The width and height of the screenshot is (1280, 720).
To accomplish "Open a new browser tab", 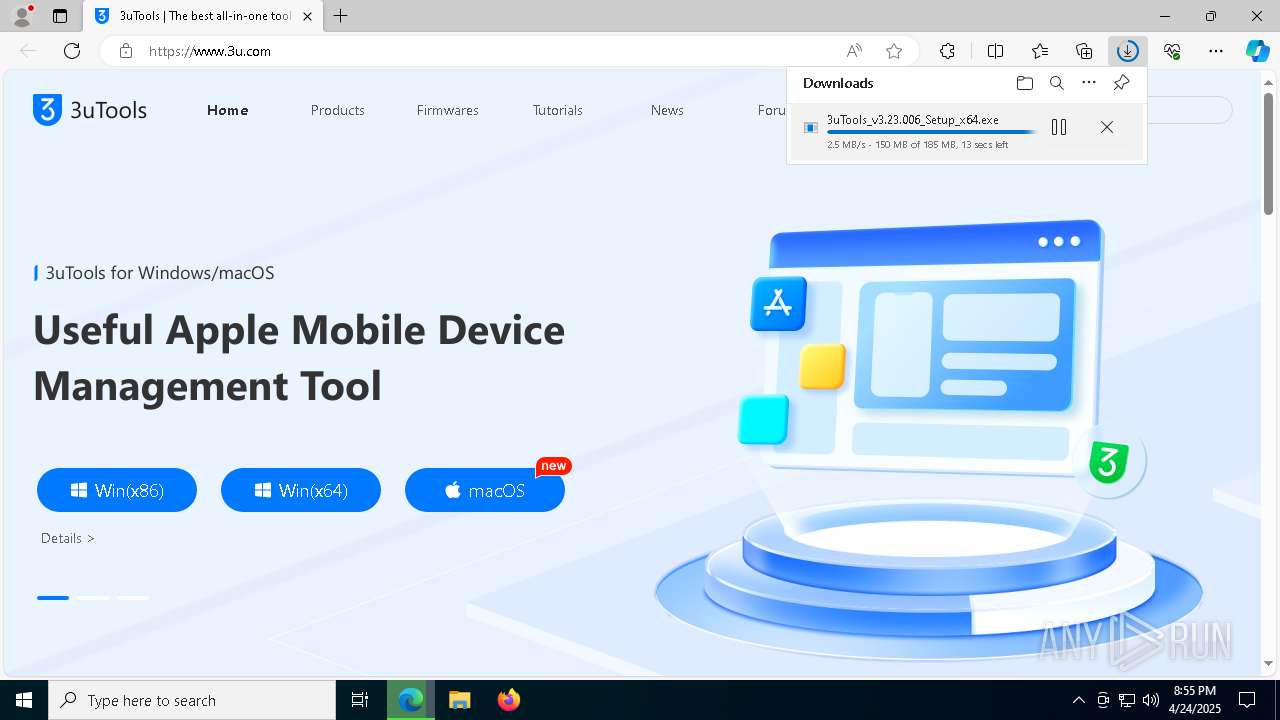I will (341, 16).
